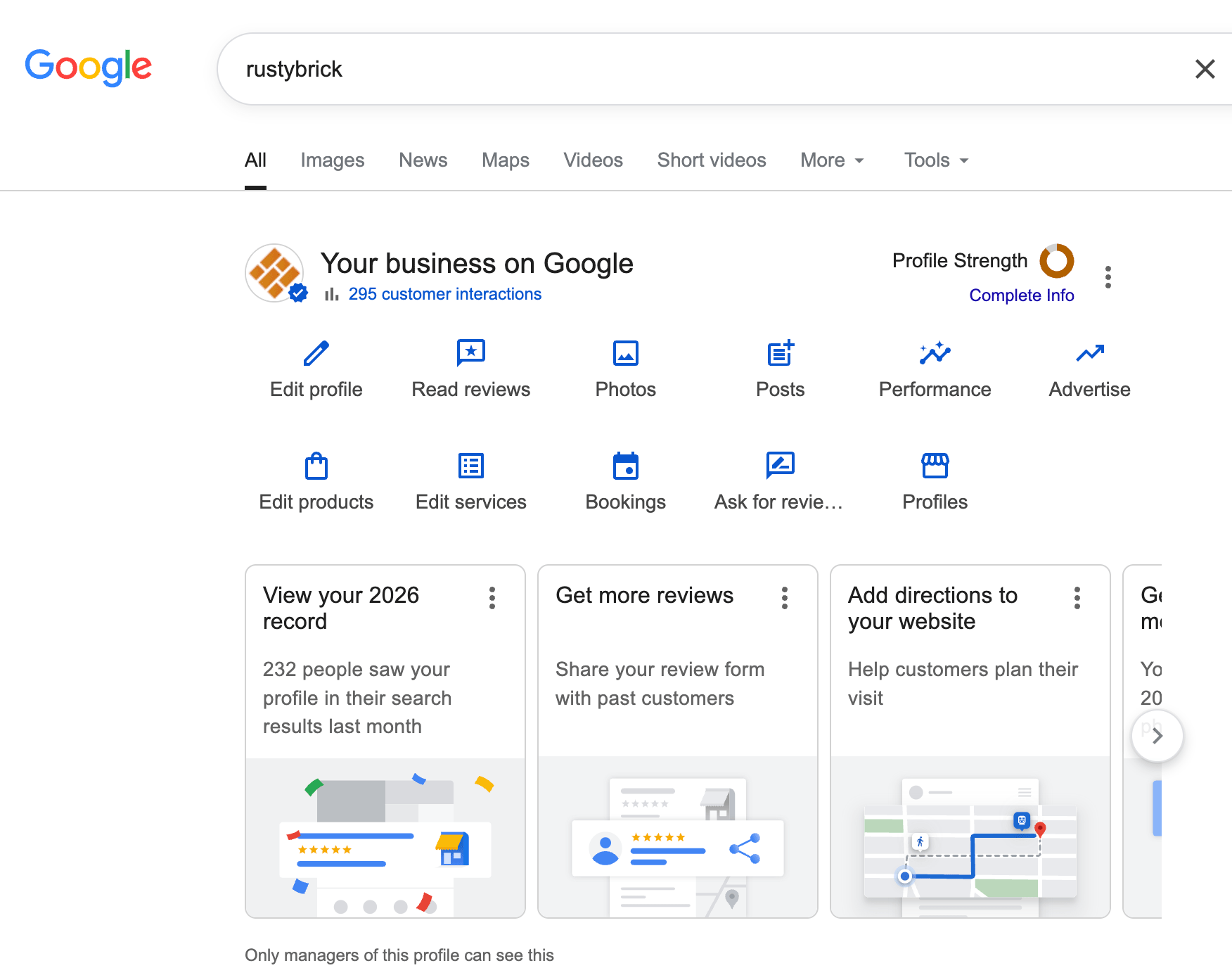Open the View your 2026 record card title

click(x=341, y=608)
